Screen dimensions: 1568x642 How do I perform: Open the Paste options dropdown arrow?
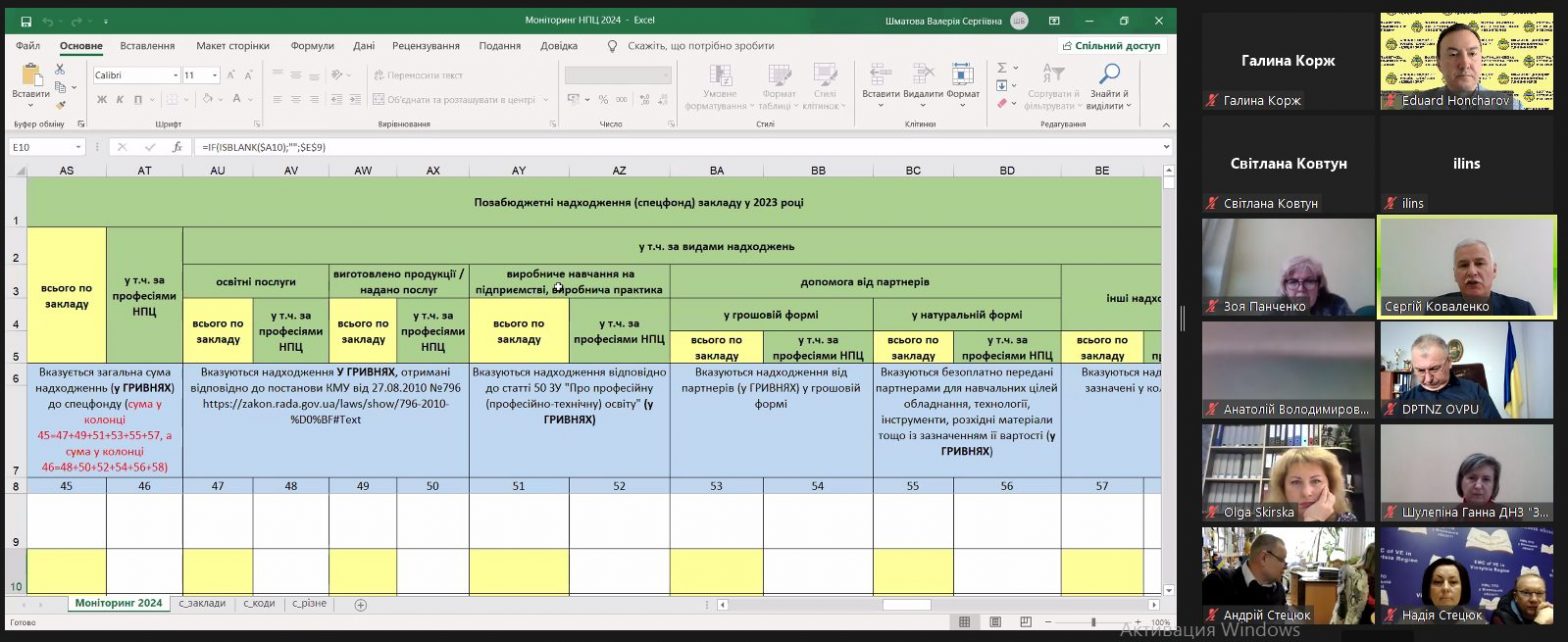(30, 105)
